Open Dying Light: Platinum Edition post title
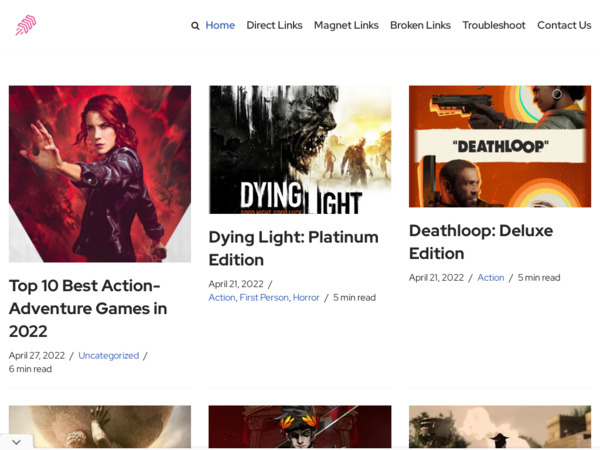 [x=293, y=248]
